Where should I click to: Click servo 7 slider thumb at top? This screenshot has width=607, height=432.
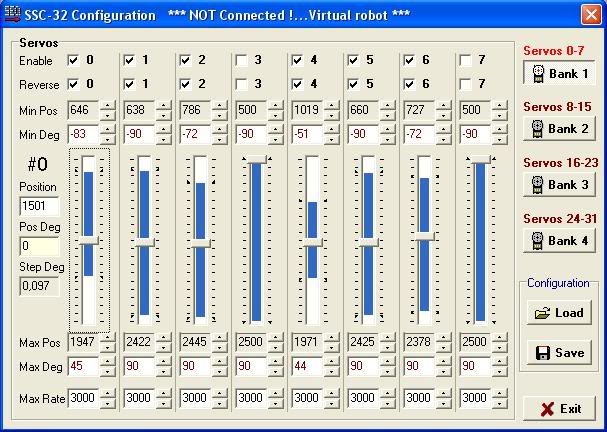point(480,159)
